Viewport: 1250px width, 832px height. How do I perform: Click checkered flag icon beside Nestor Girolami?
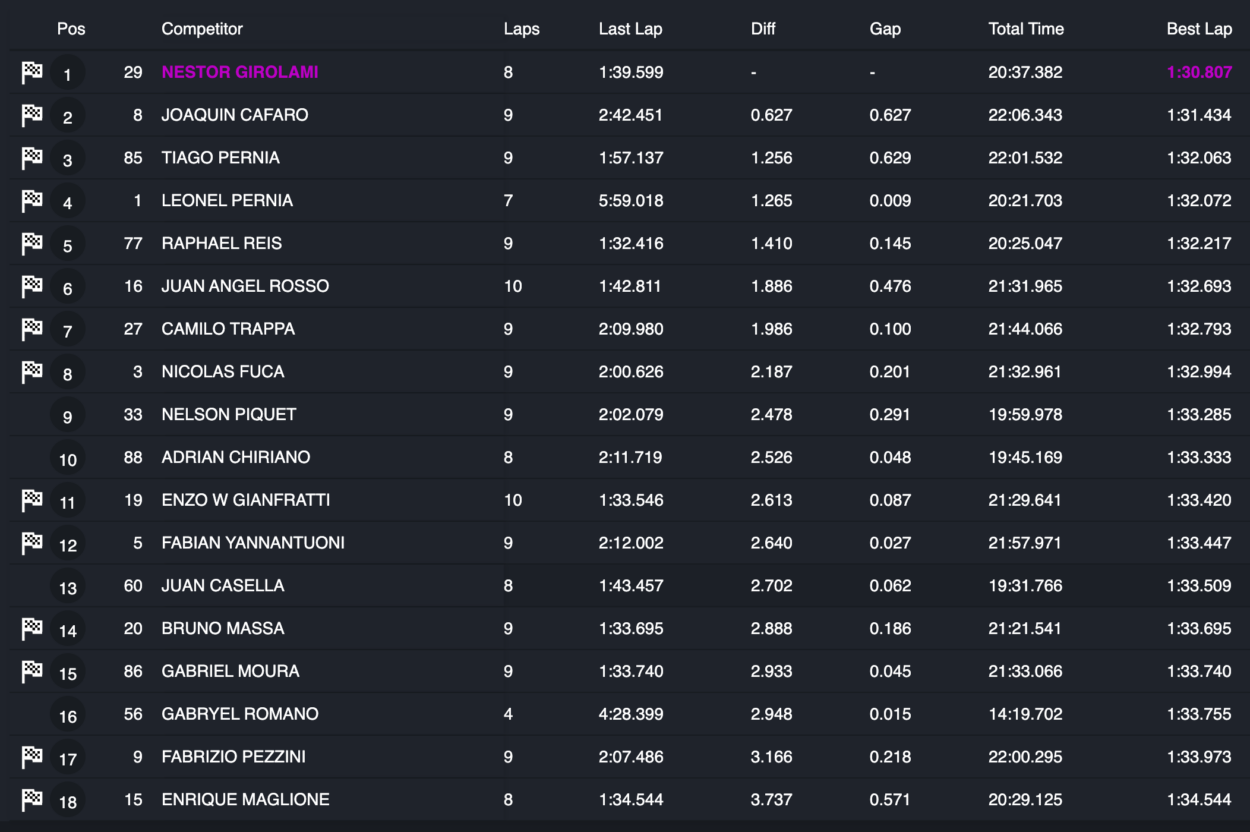(32, 72)
